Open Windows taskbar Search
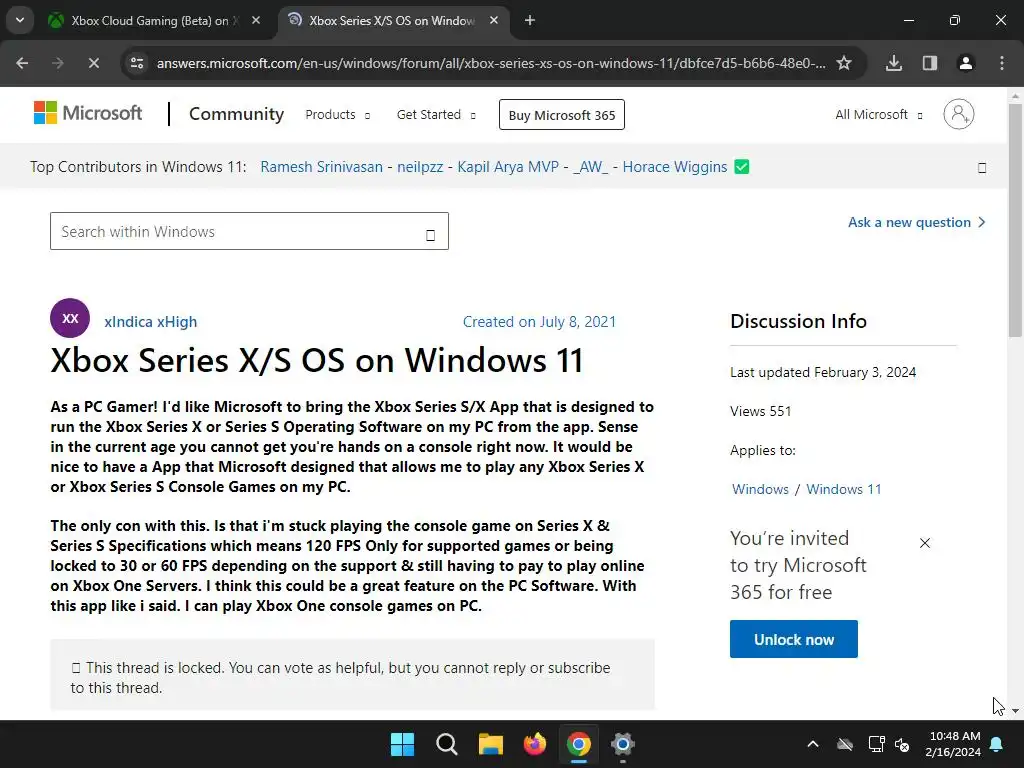The width and height of the screenshot is (1024, 768). (x=447, y=744)
